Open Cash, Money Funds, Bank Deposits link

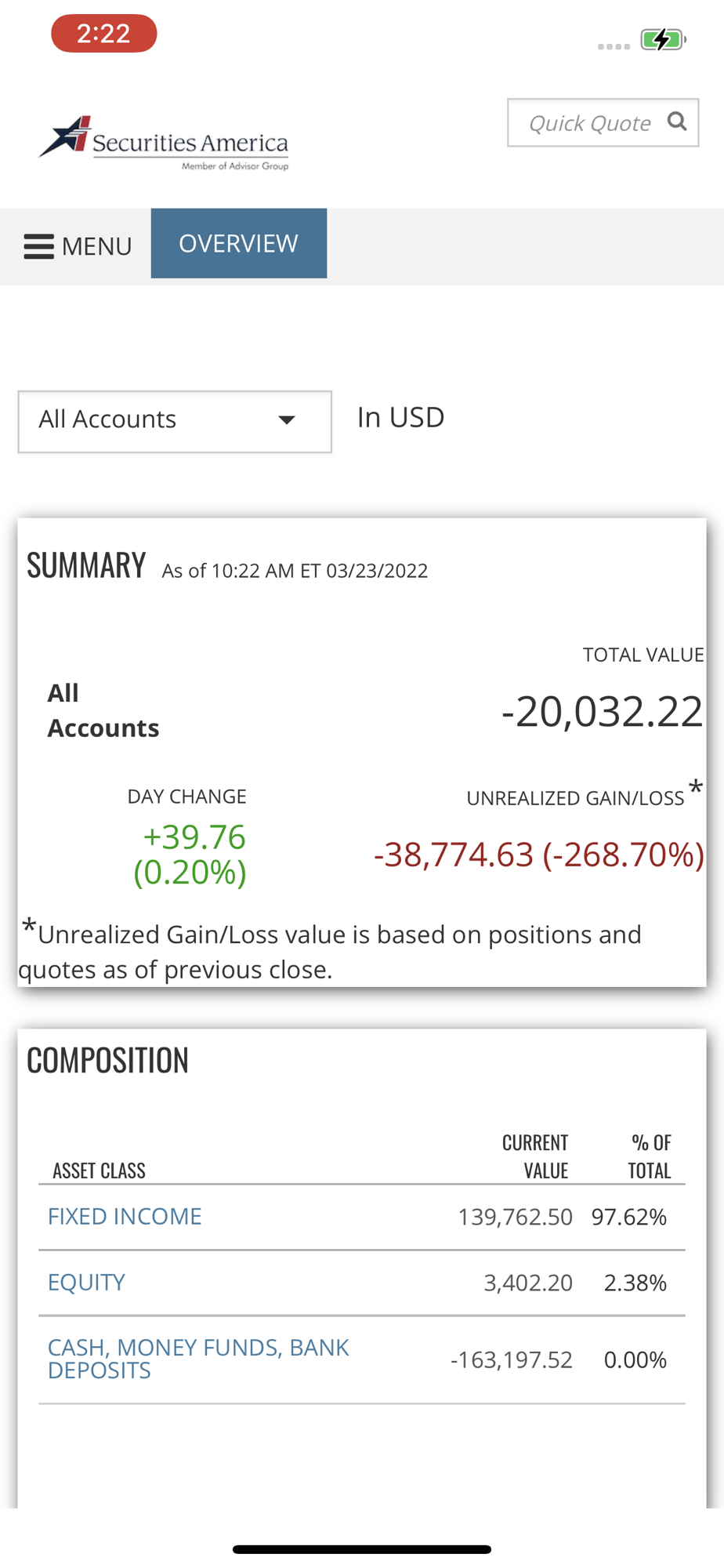(x=198, y=1359)
